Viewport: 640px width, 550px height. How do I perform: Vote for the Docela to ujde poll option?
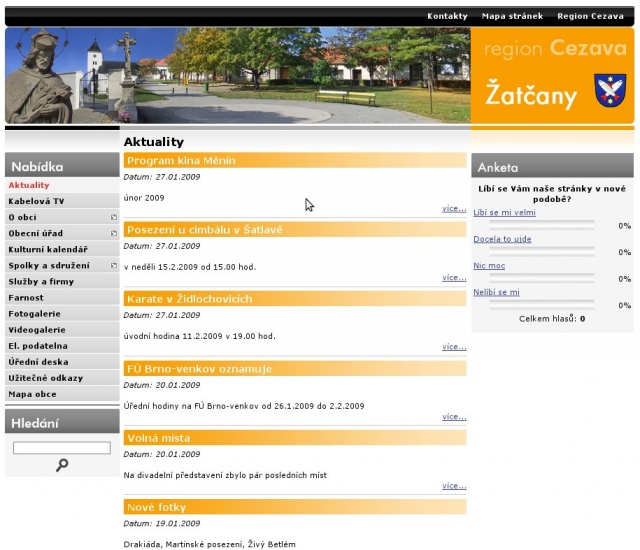(502, 239)
